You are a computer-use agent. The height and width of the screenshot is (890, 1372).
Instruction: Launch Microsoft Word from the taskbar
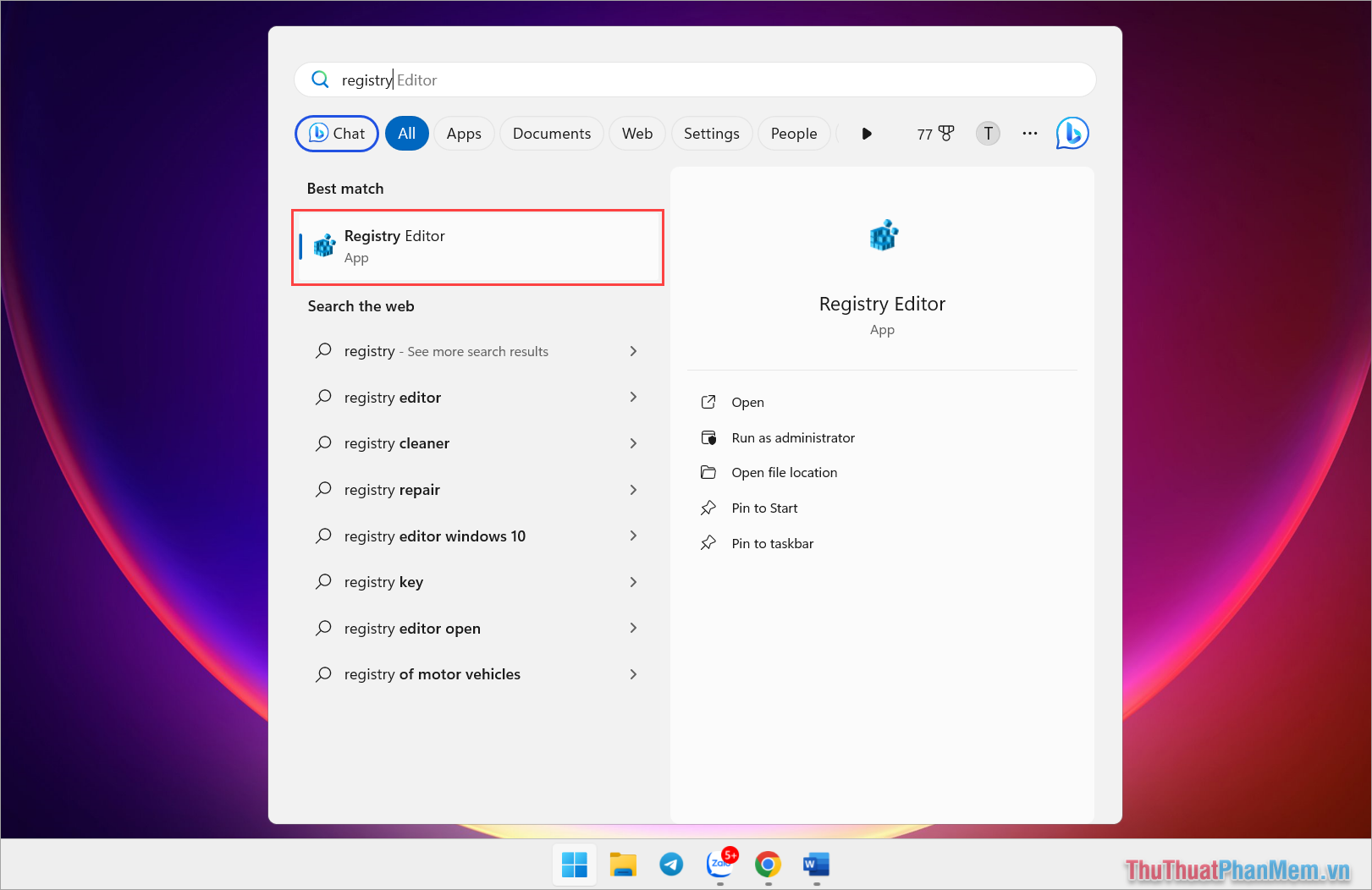[x=815, y=865]
